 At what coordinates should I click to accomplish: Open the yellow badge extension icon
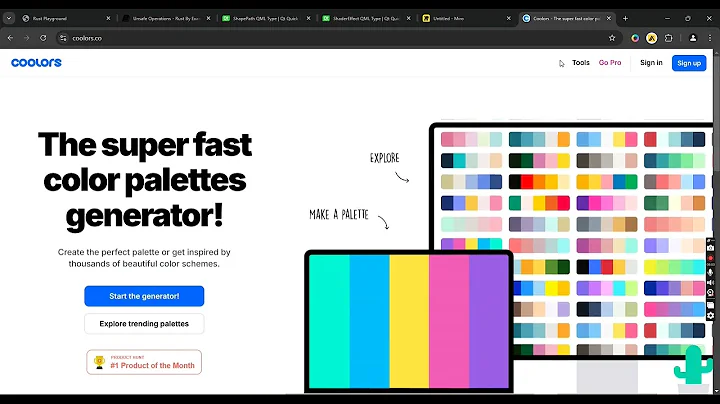[x=652, y=38]
